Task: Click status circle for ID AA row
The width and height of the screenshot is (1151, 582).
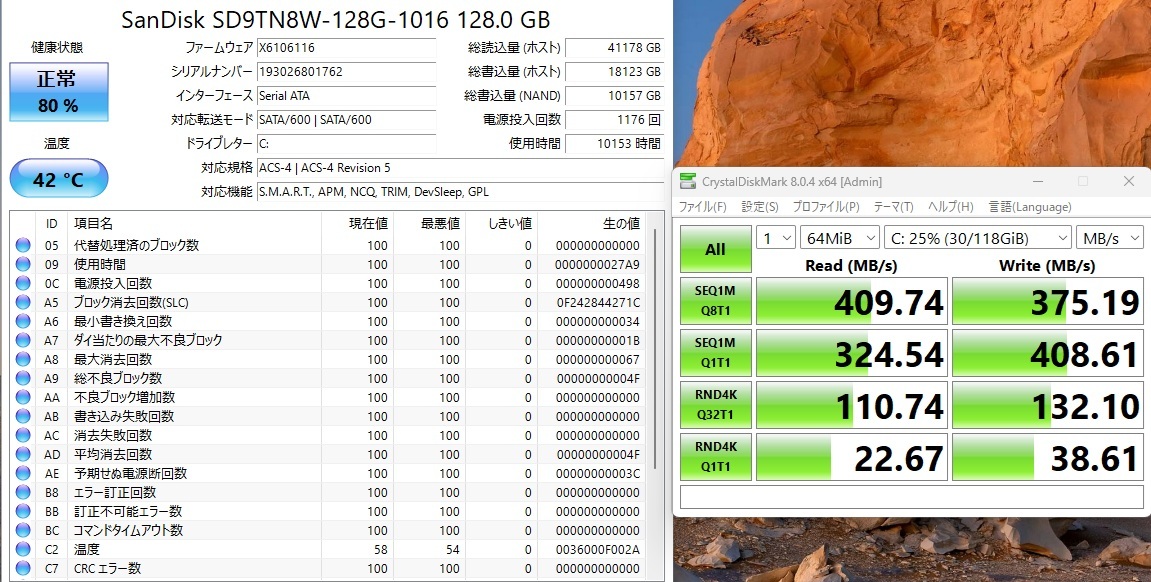Action: (23, 397)
